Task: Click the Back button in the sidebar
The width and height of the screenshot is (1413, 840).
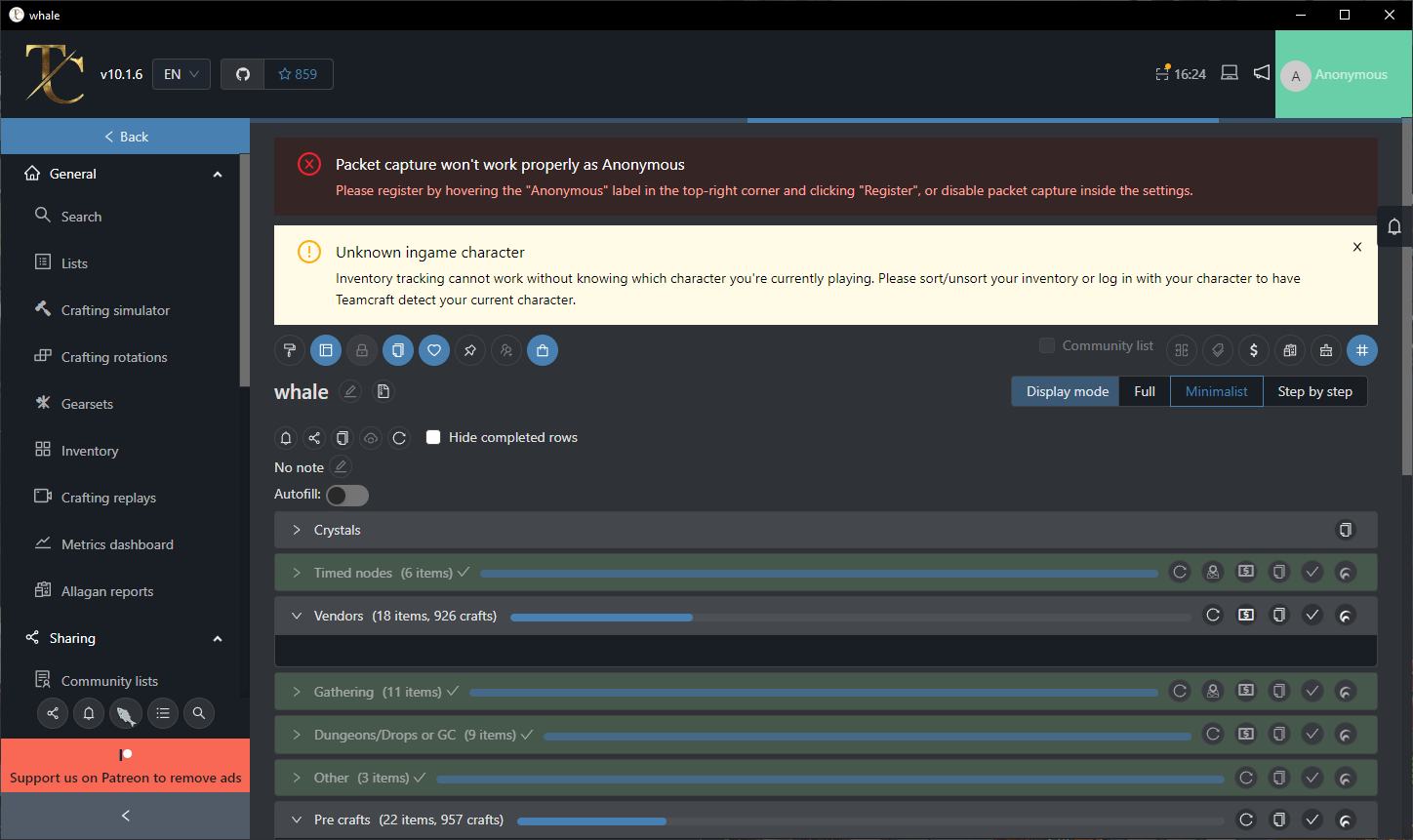Action: tap(125, 136)
